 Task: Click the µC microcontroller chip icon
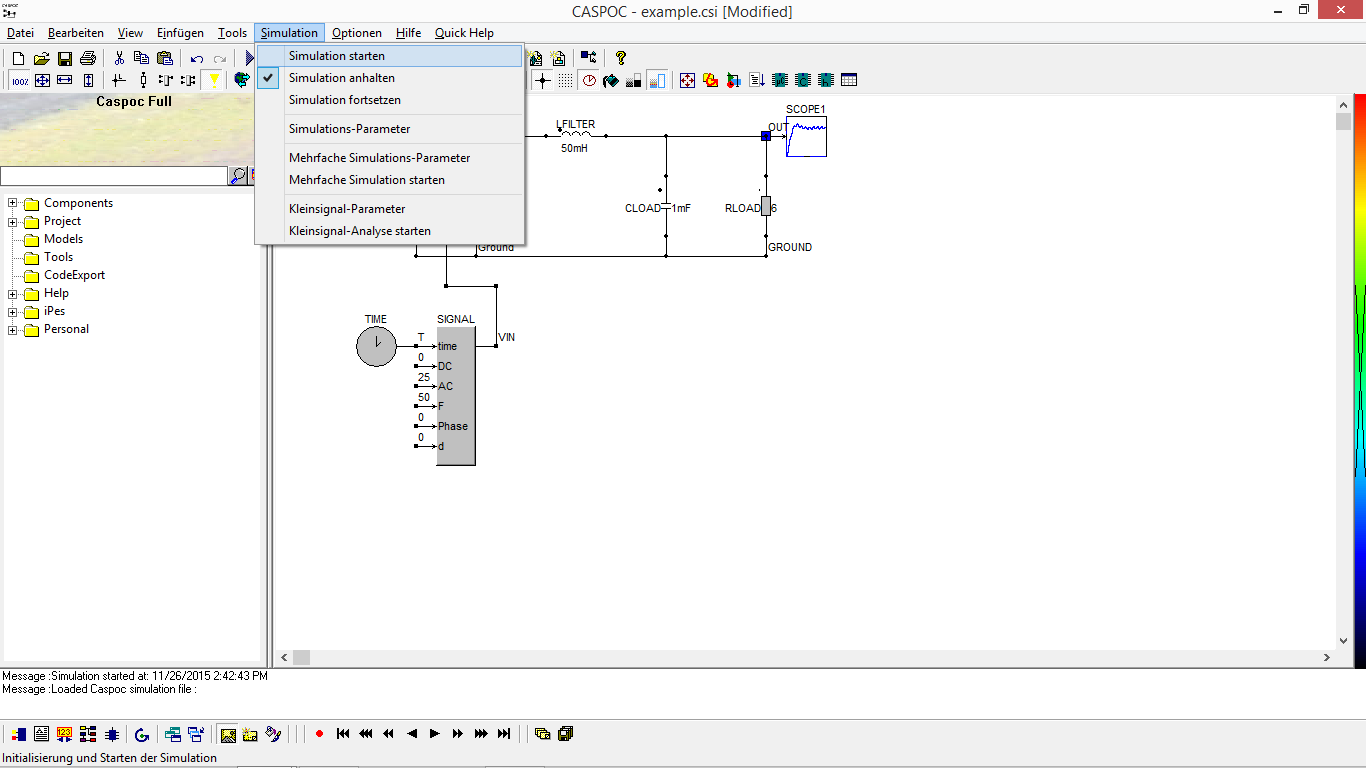780,80
